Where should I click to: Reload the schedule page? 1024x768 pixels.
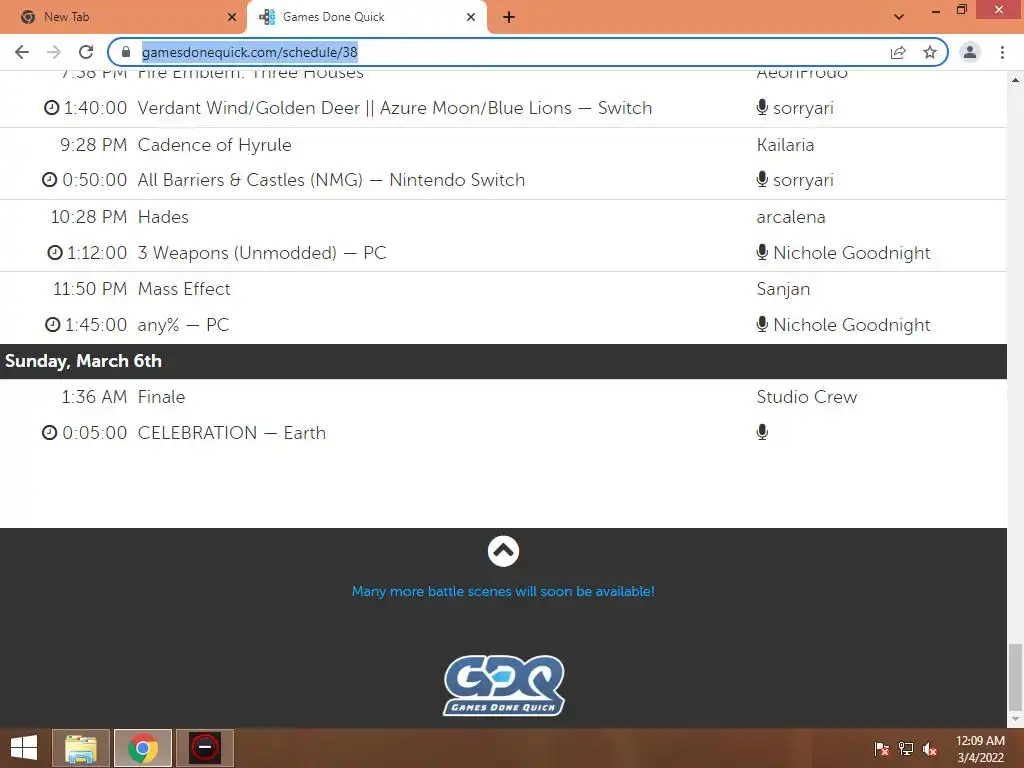[86, 52]
